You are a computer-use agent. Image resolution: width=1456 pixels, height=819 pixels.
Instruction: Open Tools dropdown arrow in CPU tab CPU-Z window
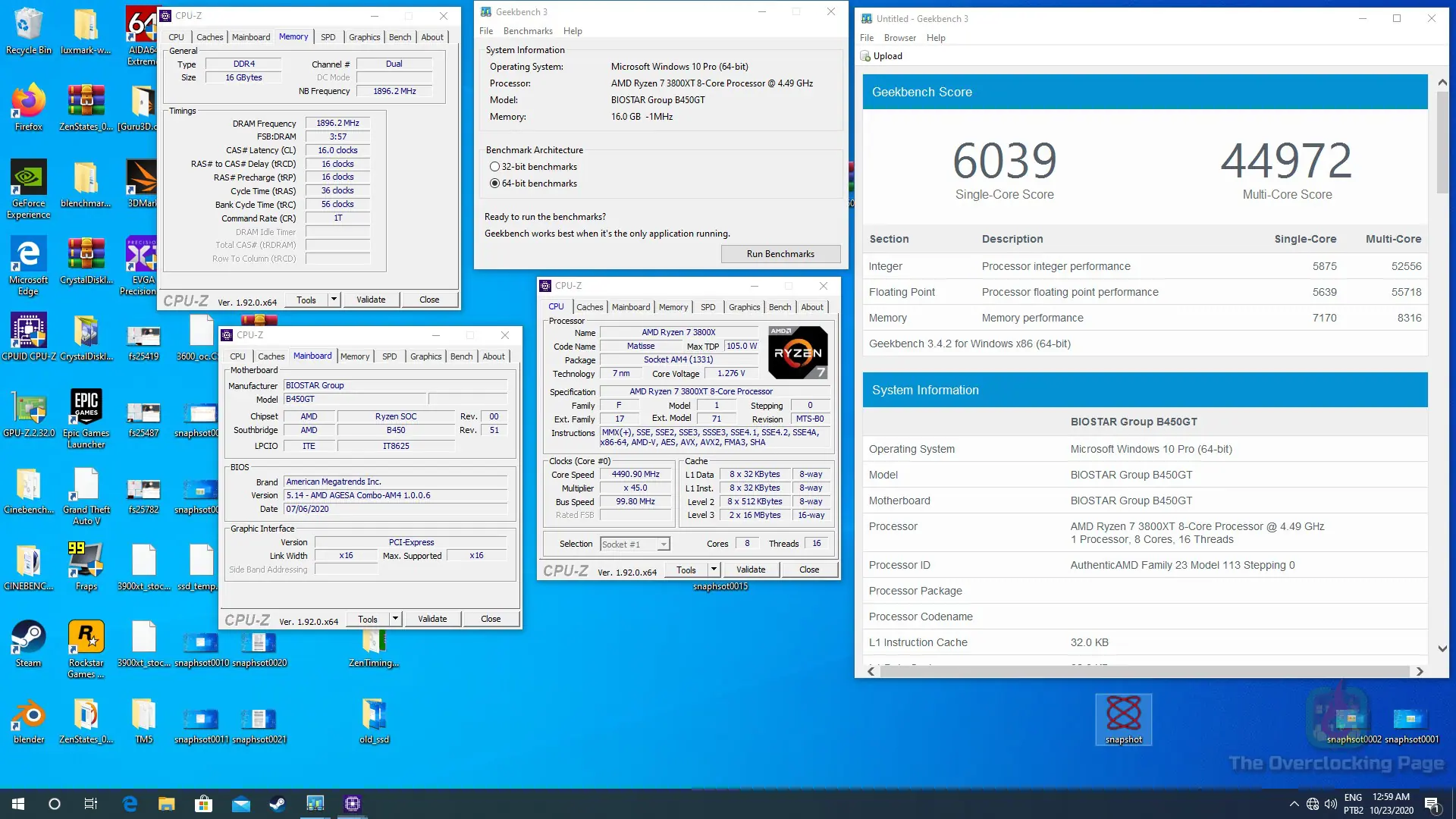(714, 570)
